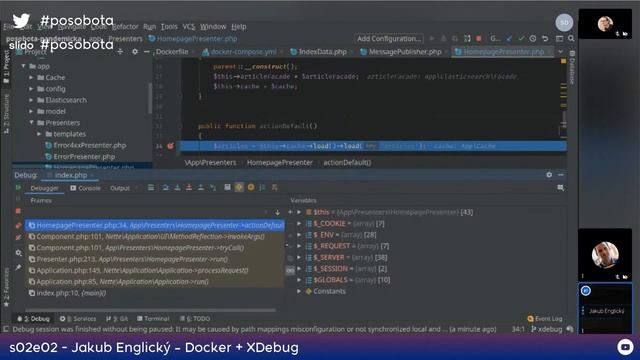Open the Event Log
640x360 pixels.
545,319
